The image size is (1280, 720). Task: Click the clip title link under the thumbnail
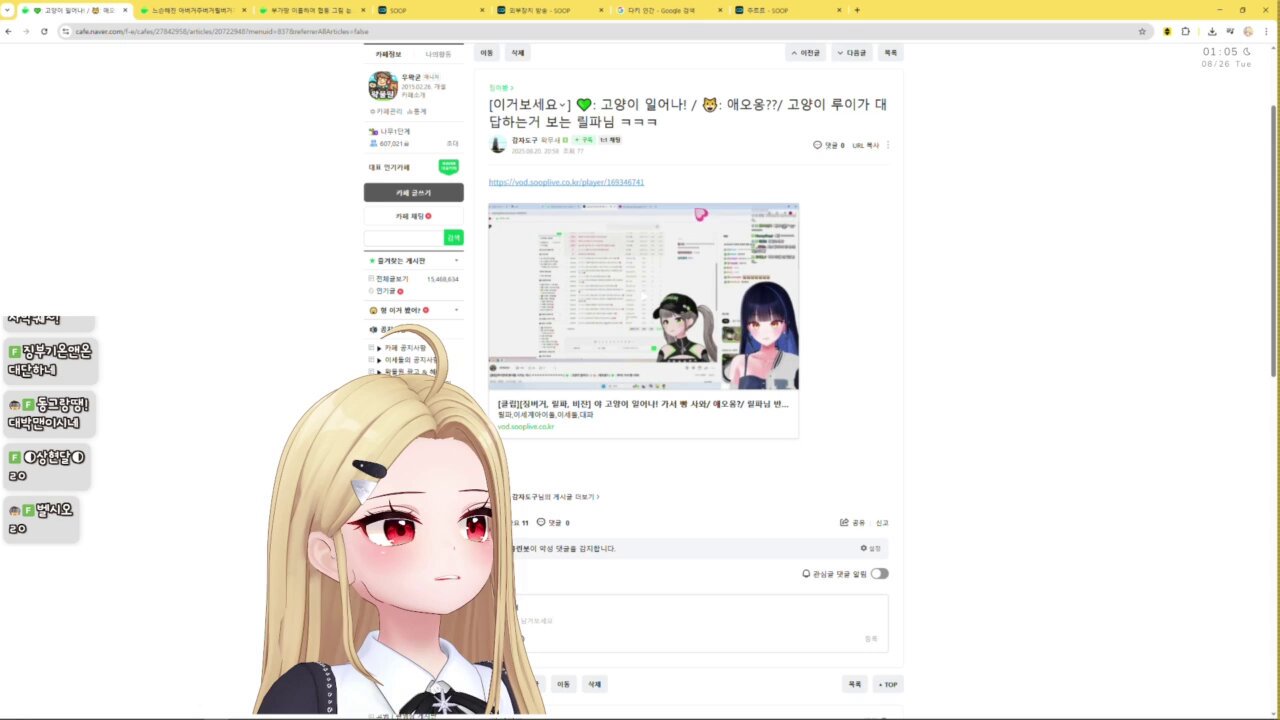642,404
